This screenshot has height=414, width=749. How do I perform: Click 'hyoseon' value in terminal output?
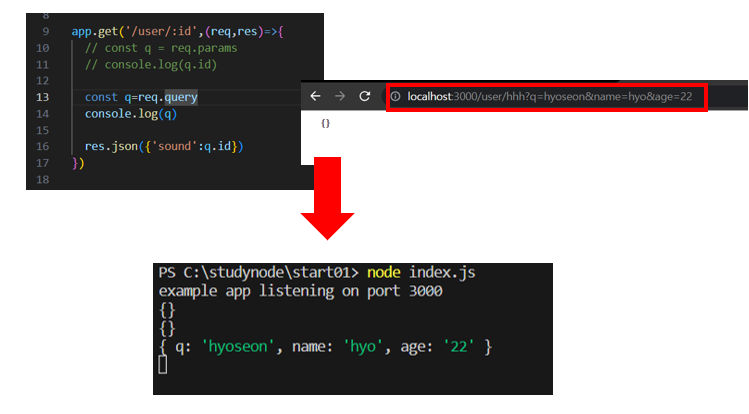click(238, 346)
